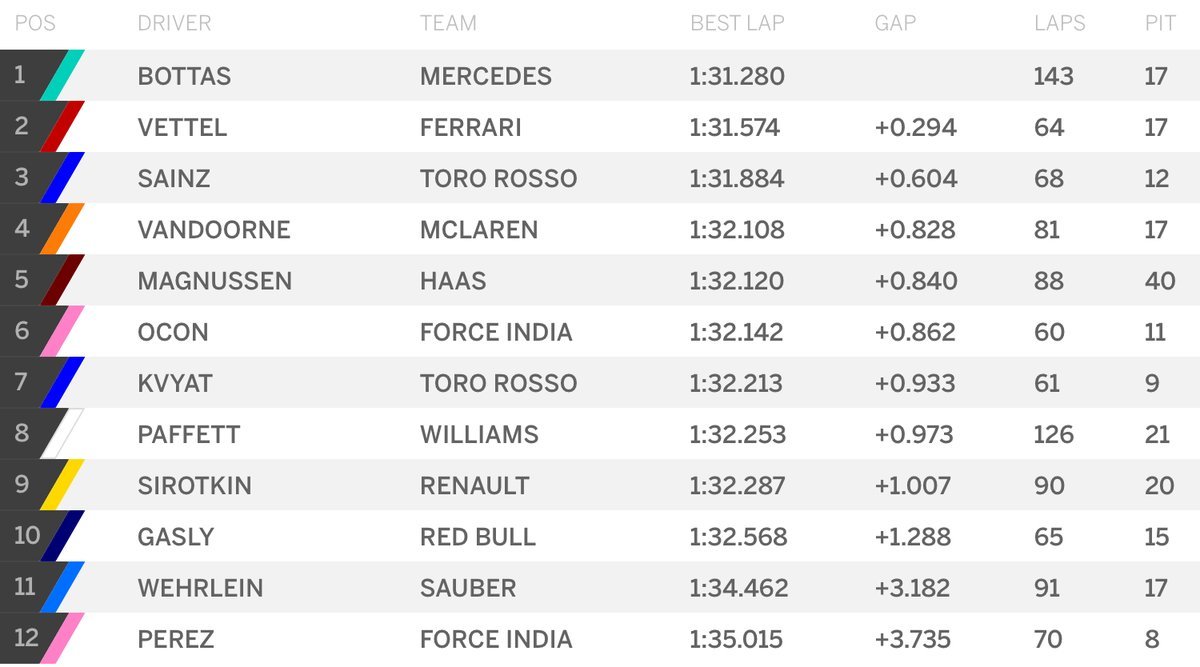Click the PIT column header

(x=1161, y=23)
